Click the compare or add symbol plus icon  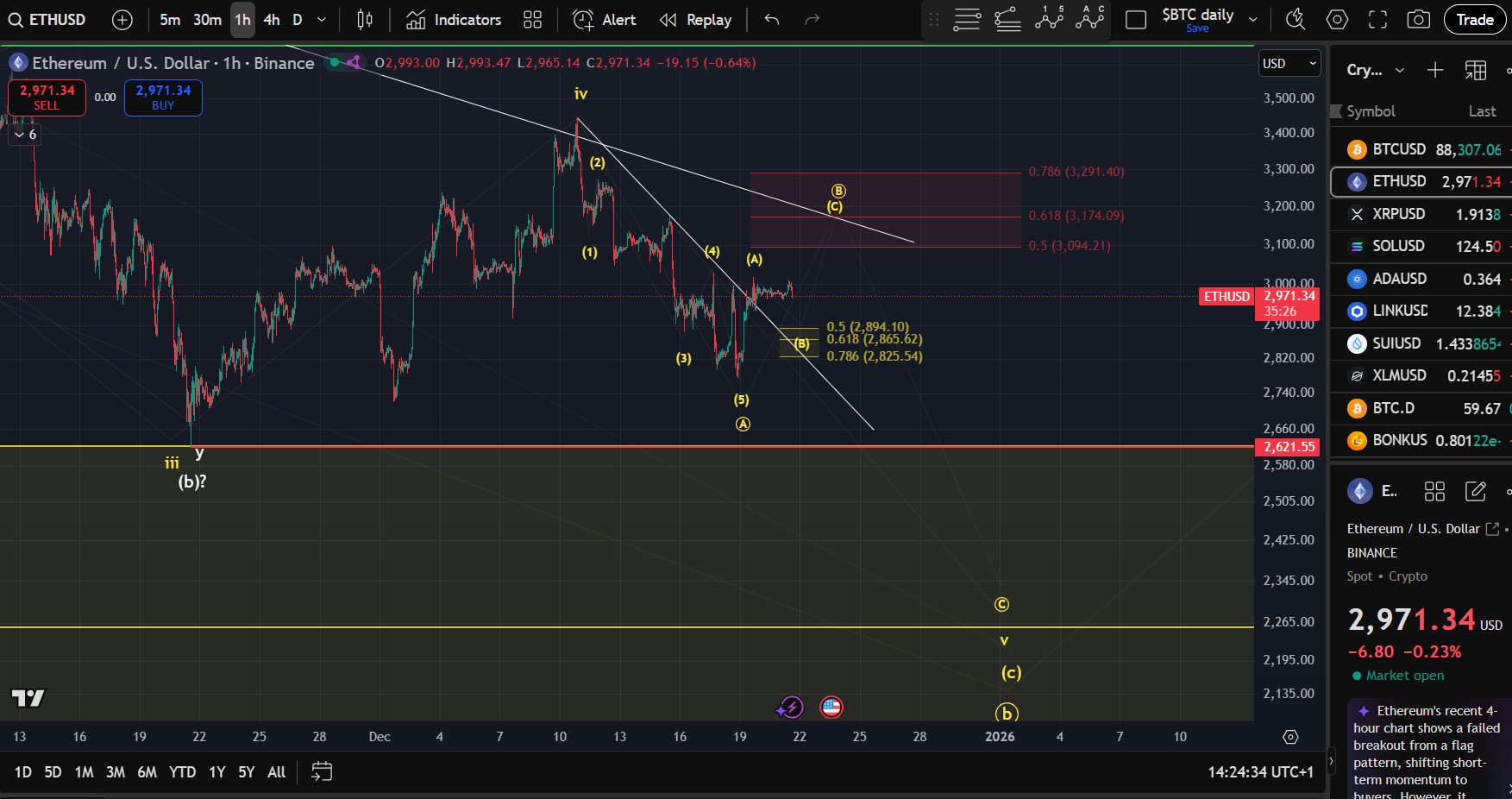[x=122, y=20]
